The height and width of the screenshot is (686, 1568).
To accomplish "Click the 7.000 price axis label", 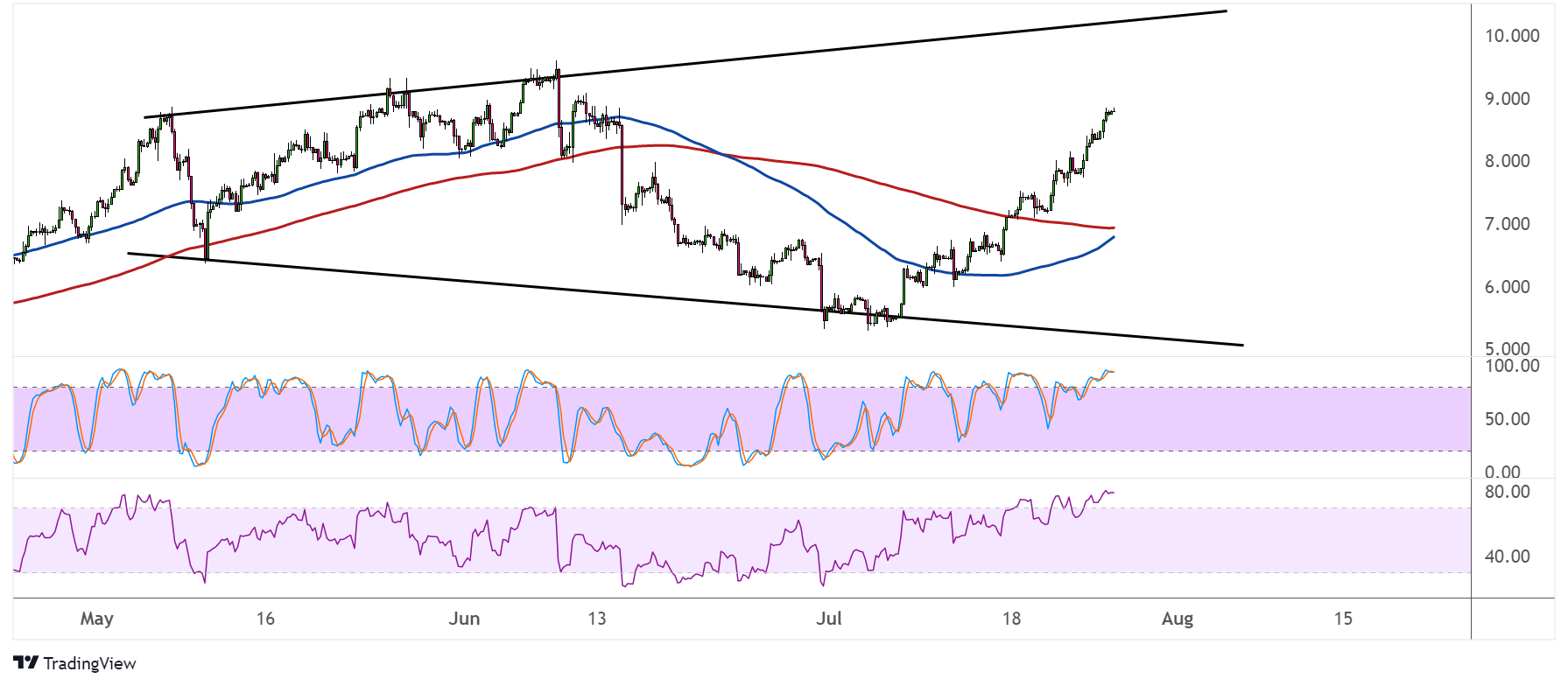I will pyautogui.click(x=1508, y=224).
